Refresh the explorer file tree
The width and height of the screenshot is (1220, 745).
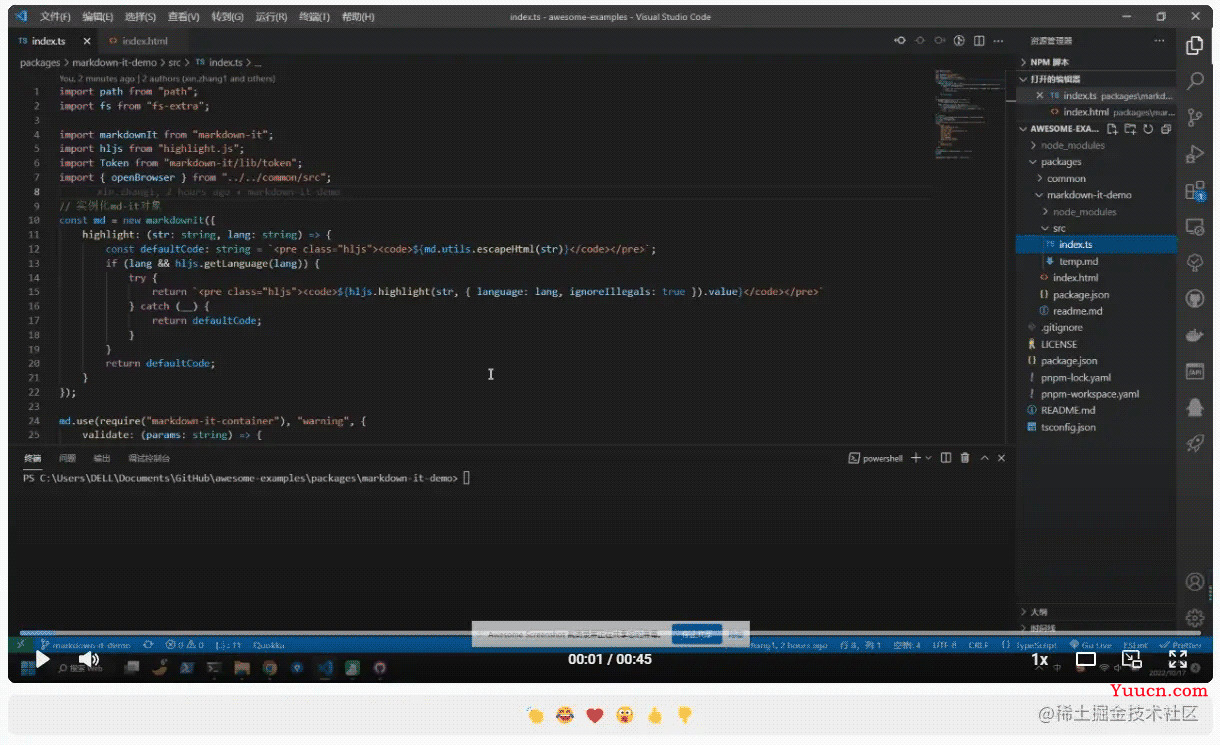point(1148,129)
